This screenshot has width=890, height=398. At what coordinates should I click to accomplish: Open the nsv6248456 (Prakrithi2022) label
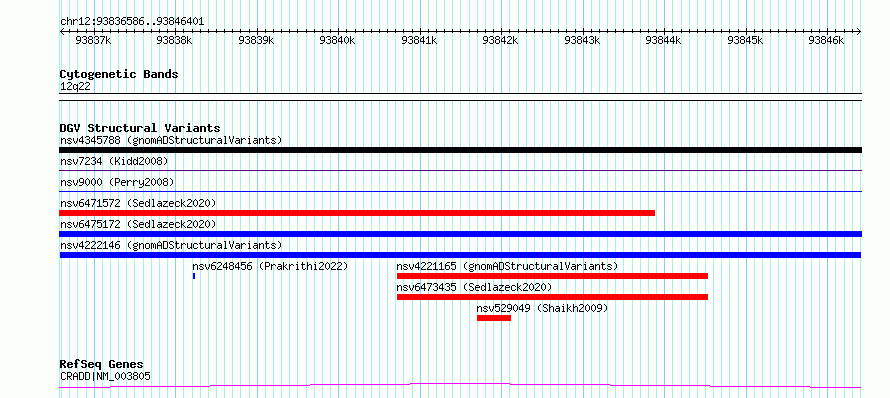pos(270,266)
